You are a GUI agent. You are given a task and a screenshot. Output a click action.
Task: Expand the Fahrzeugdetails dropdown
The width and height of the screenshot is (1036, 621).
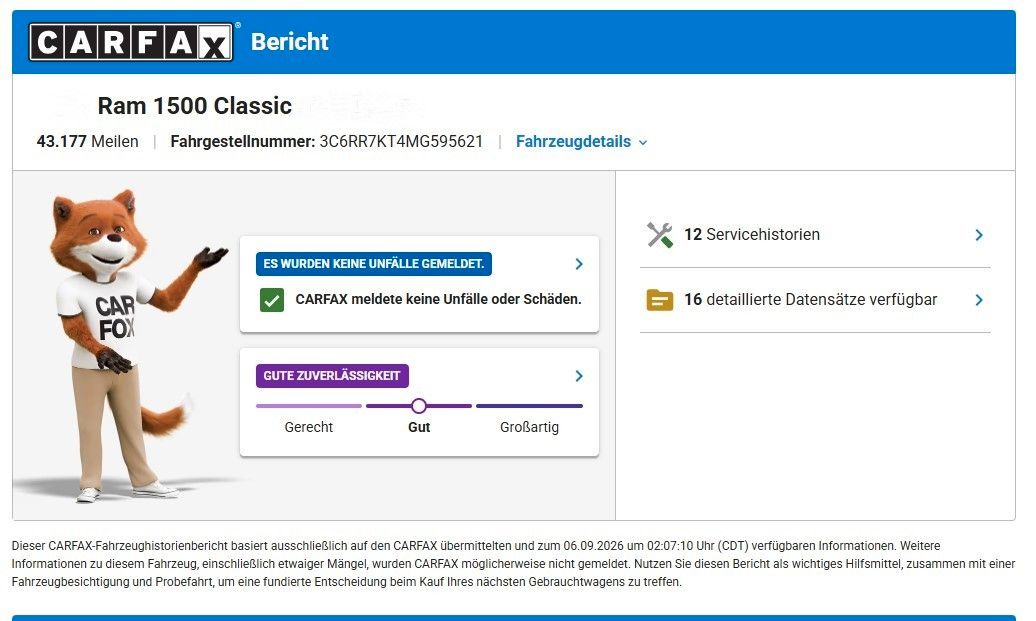pyautogui.click(x=581, y=141)
